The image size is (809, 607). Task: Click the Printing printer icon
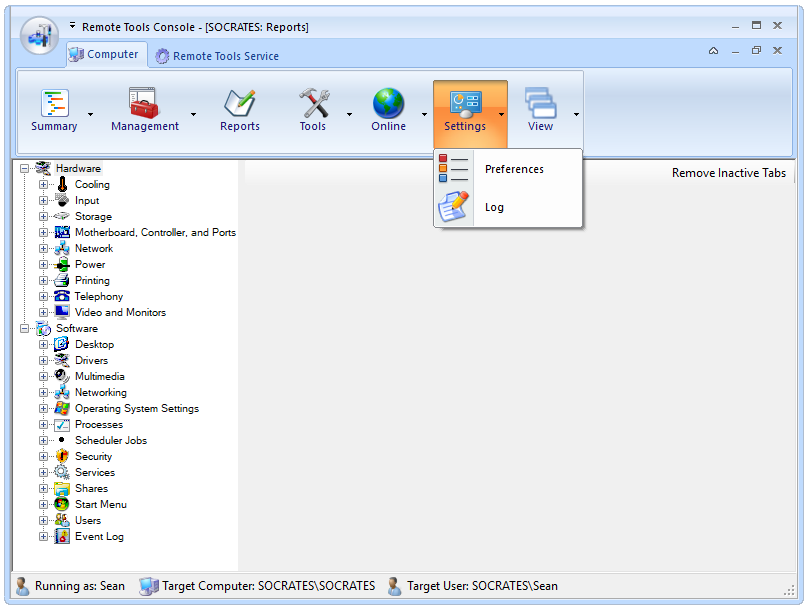(62, 280)
